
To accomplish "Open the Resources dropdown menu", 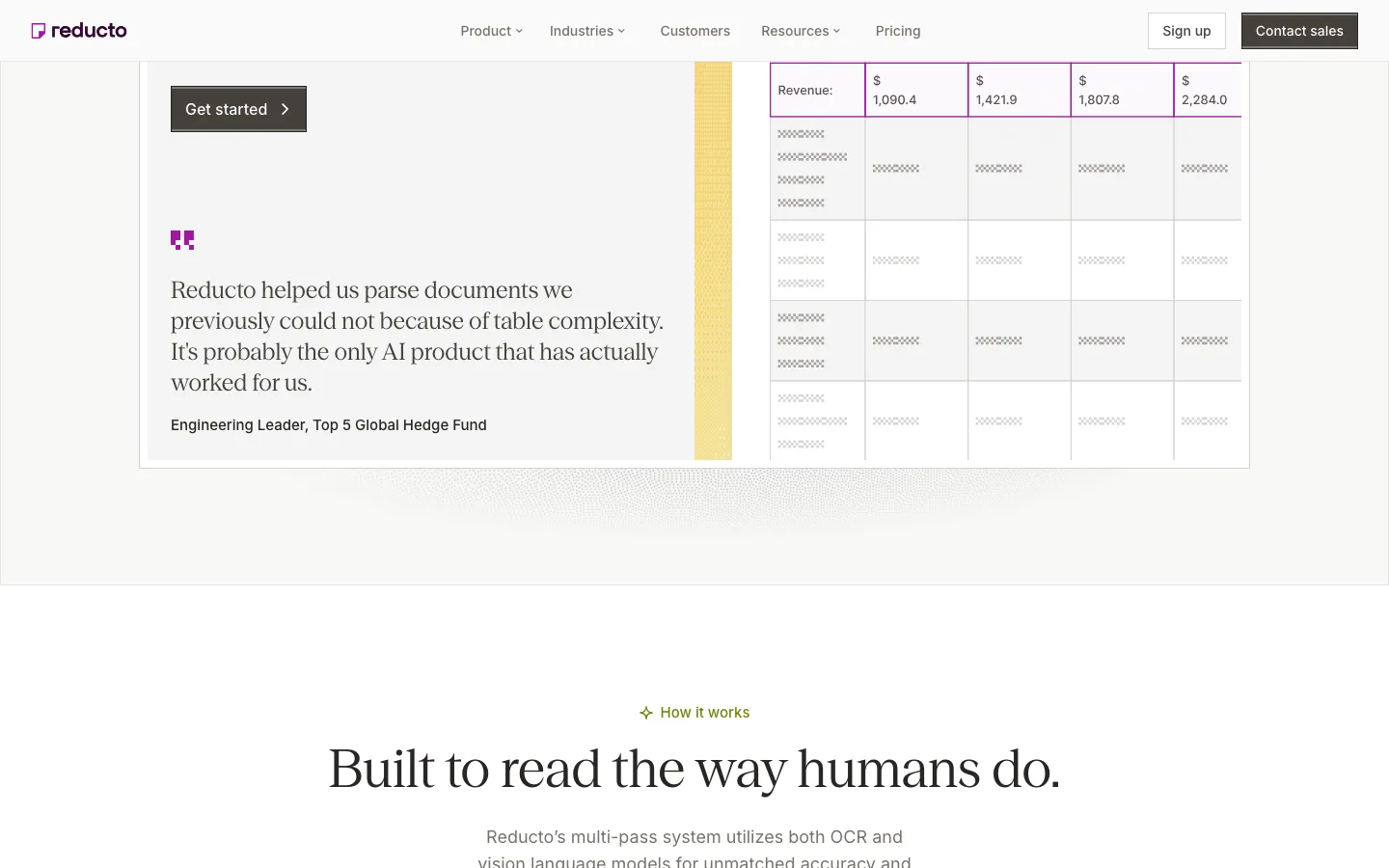I will tap(800, 31).
